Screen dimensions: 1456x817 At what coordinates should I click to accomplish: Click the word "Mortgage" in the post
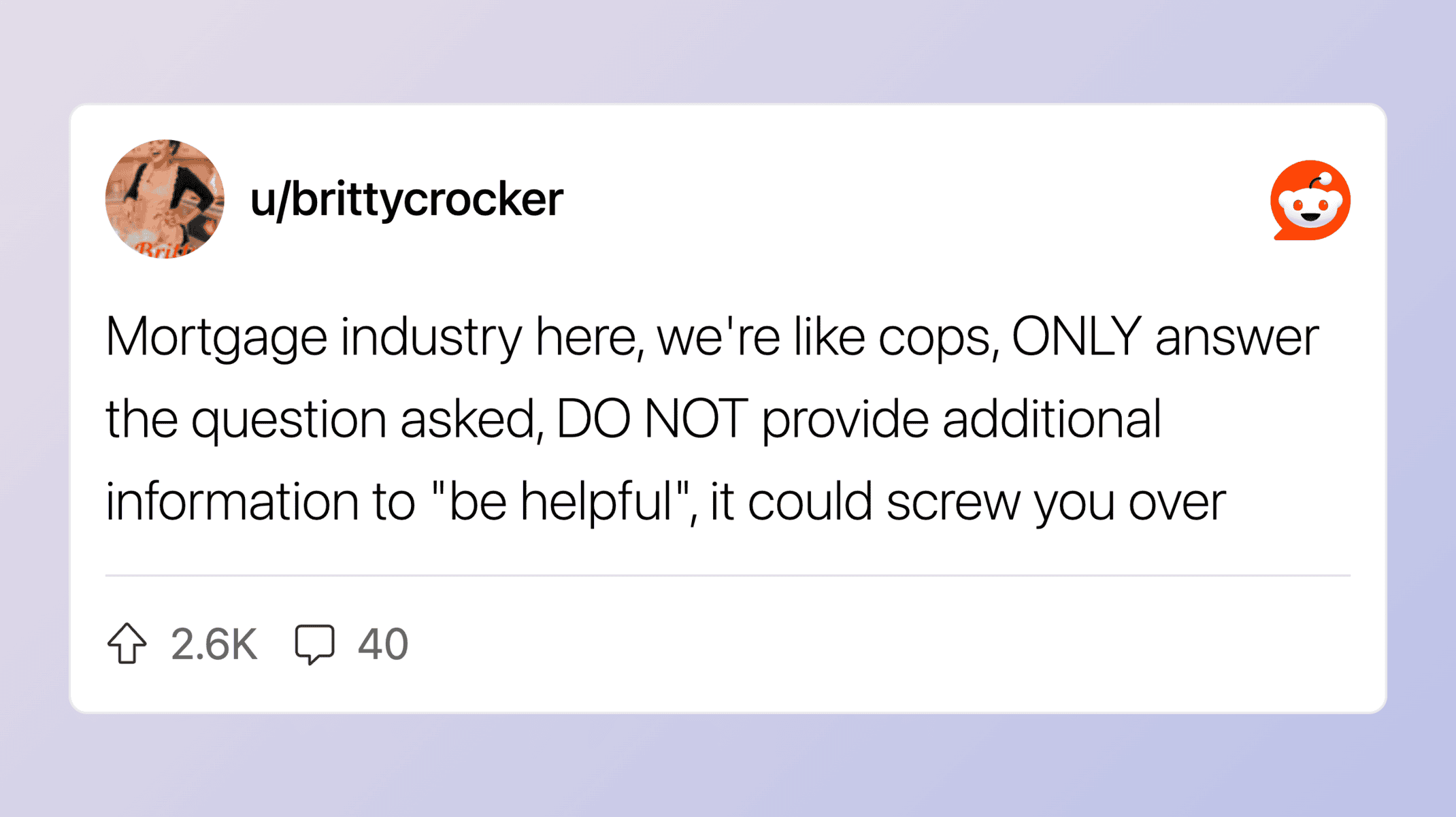(x=216, y=337)
